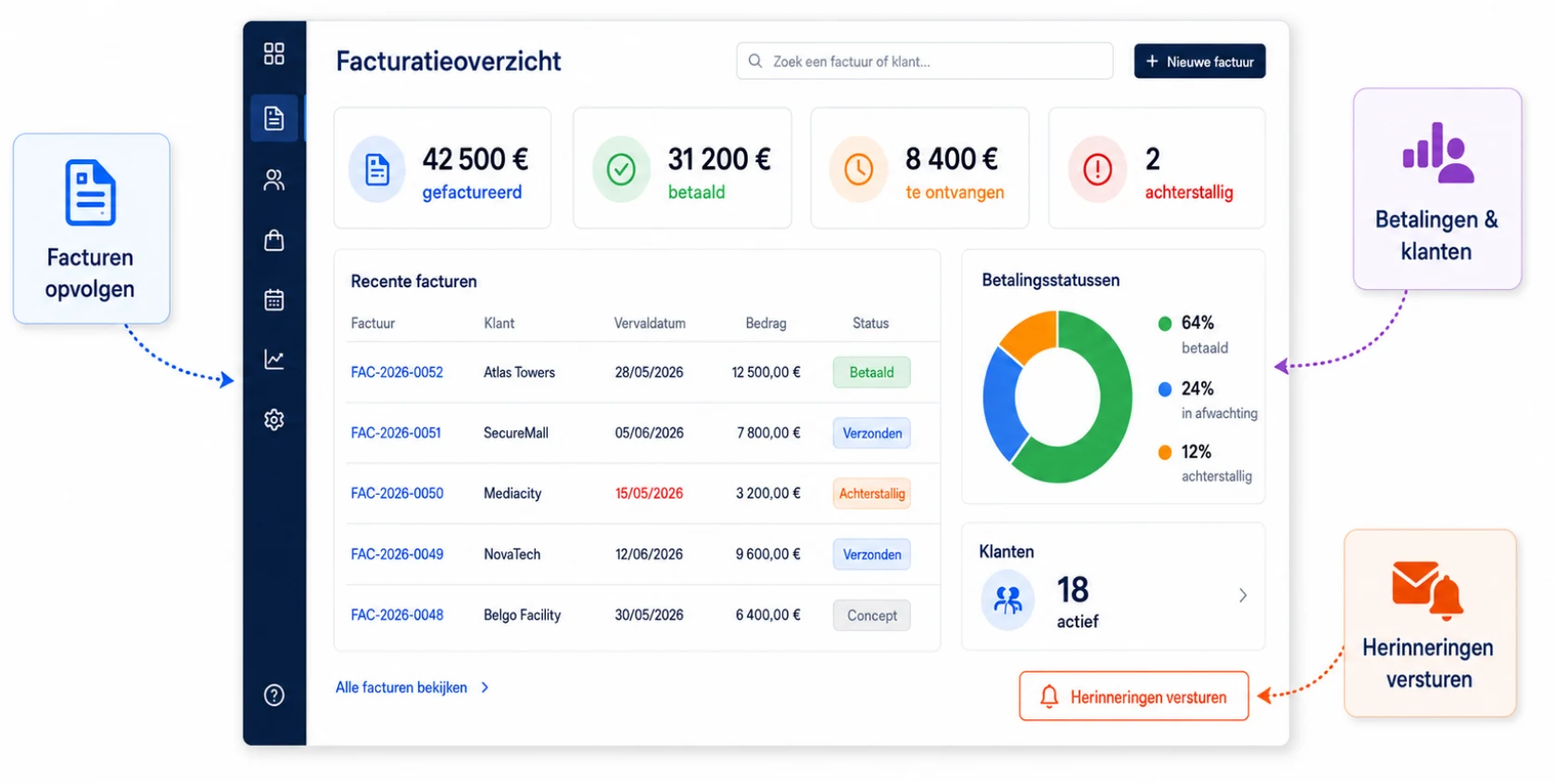
Task: Open the customers people icon in sidebar
Action: pyautogui.click(x=273, y=180)
